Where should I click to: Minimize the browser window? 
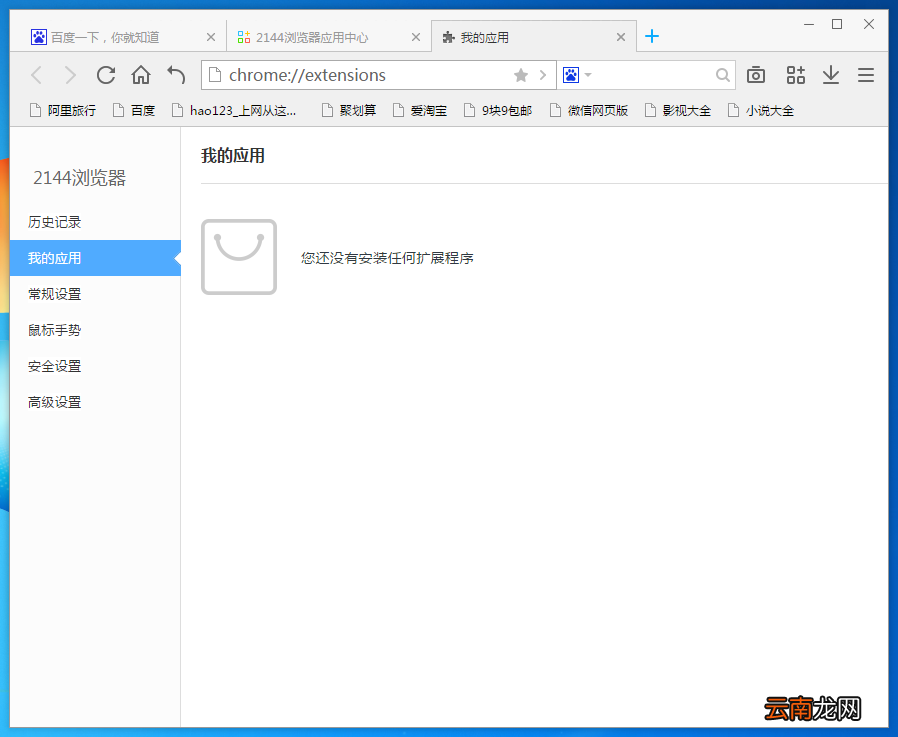[x=809, y=24]
